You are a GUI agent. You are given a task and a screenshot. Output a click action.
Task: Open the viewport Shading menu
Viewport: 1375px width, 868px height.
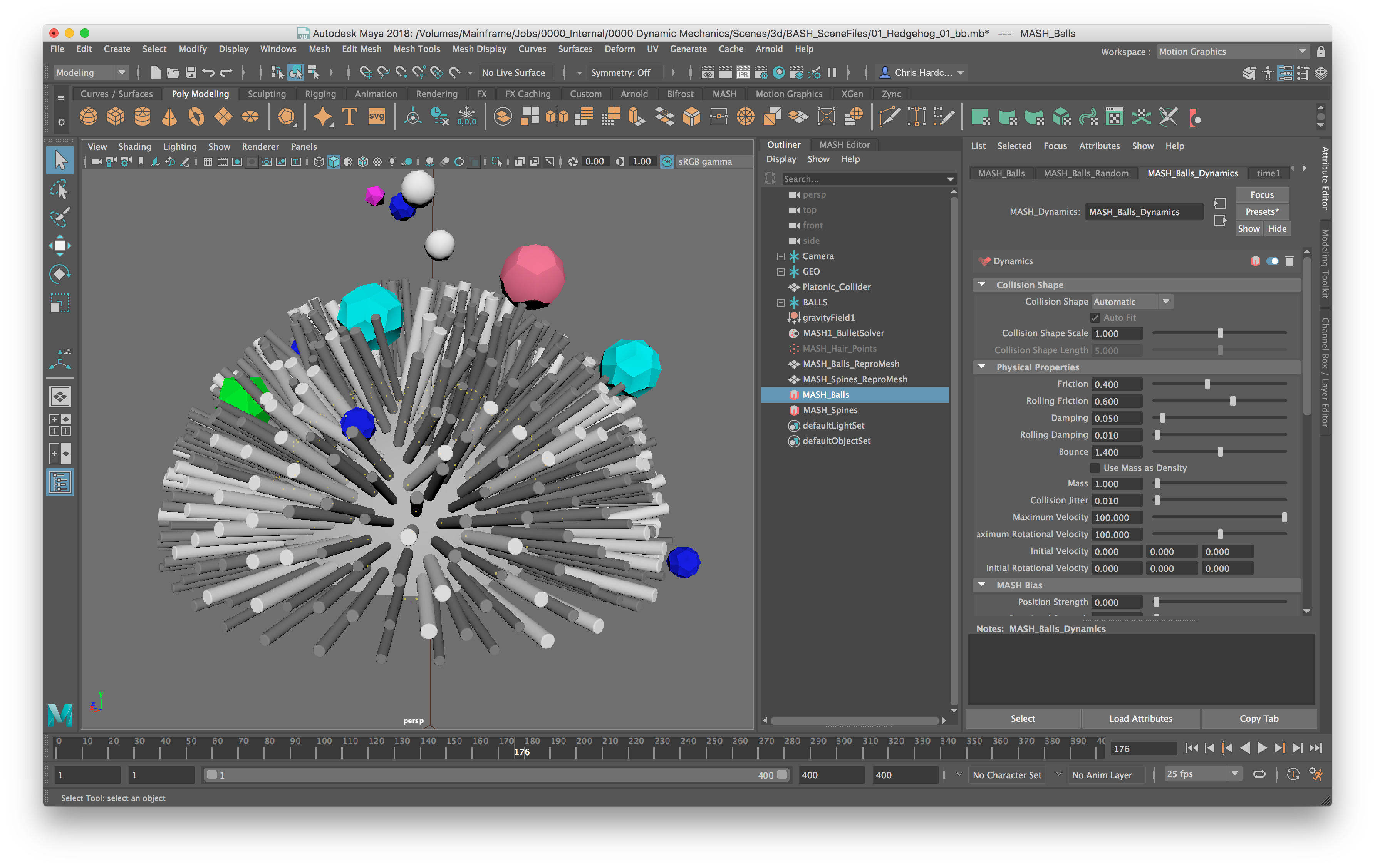[x=134, y=147]
